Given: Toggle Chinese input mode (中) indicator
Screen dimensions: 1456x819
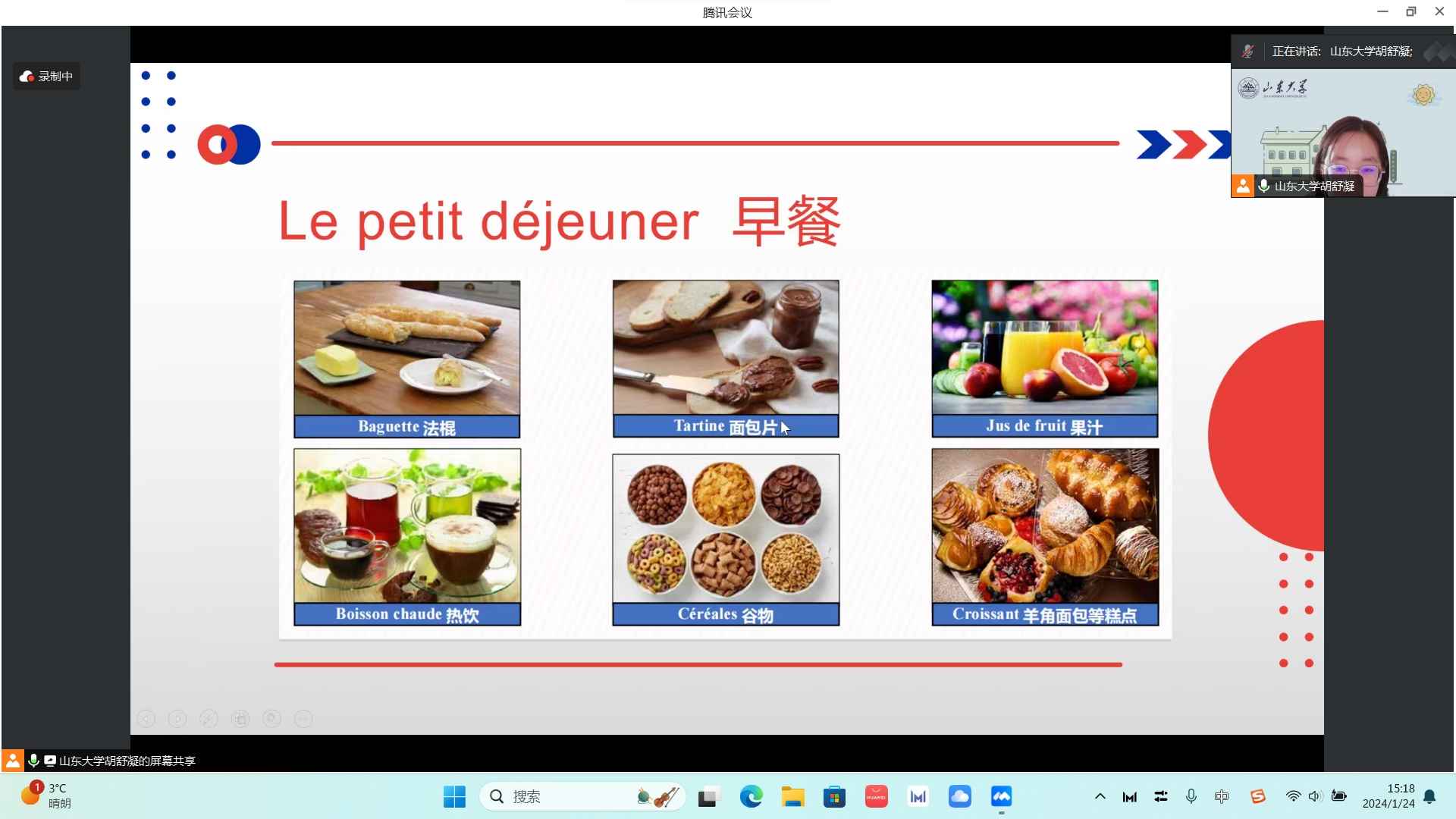Looking at the screenshot, I should pos(1221,796).
